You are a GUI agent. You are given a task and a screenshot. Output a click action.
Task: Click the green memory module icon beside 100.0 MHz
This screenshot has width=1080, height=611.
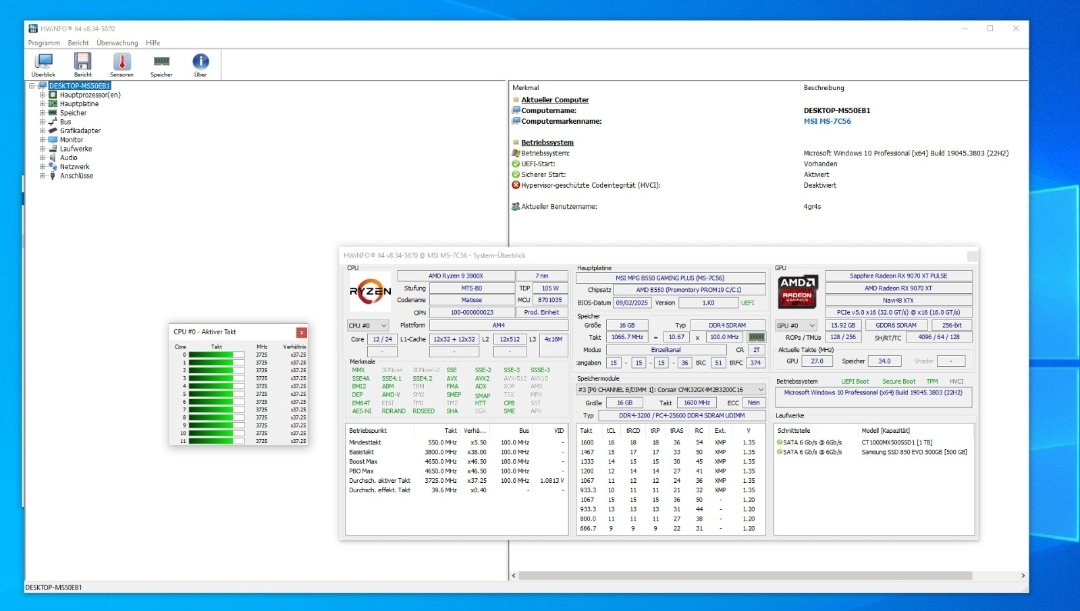pyautogui.click(x=756, y=337)
